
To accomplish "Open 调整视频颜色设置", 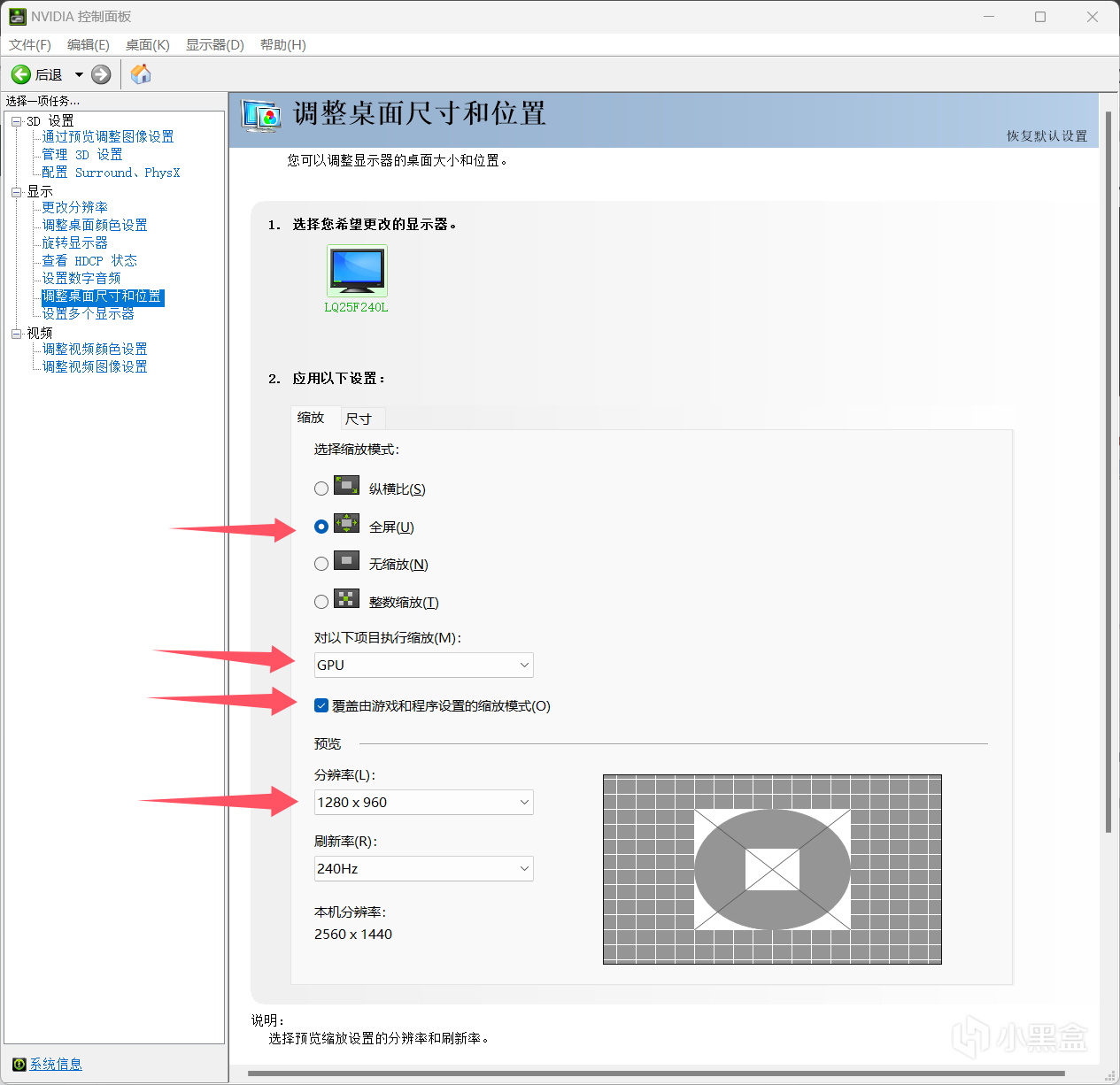I will (95, 349).
